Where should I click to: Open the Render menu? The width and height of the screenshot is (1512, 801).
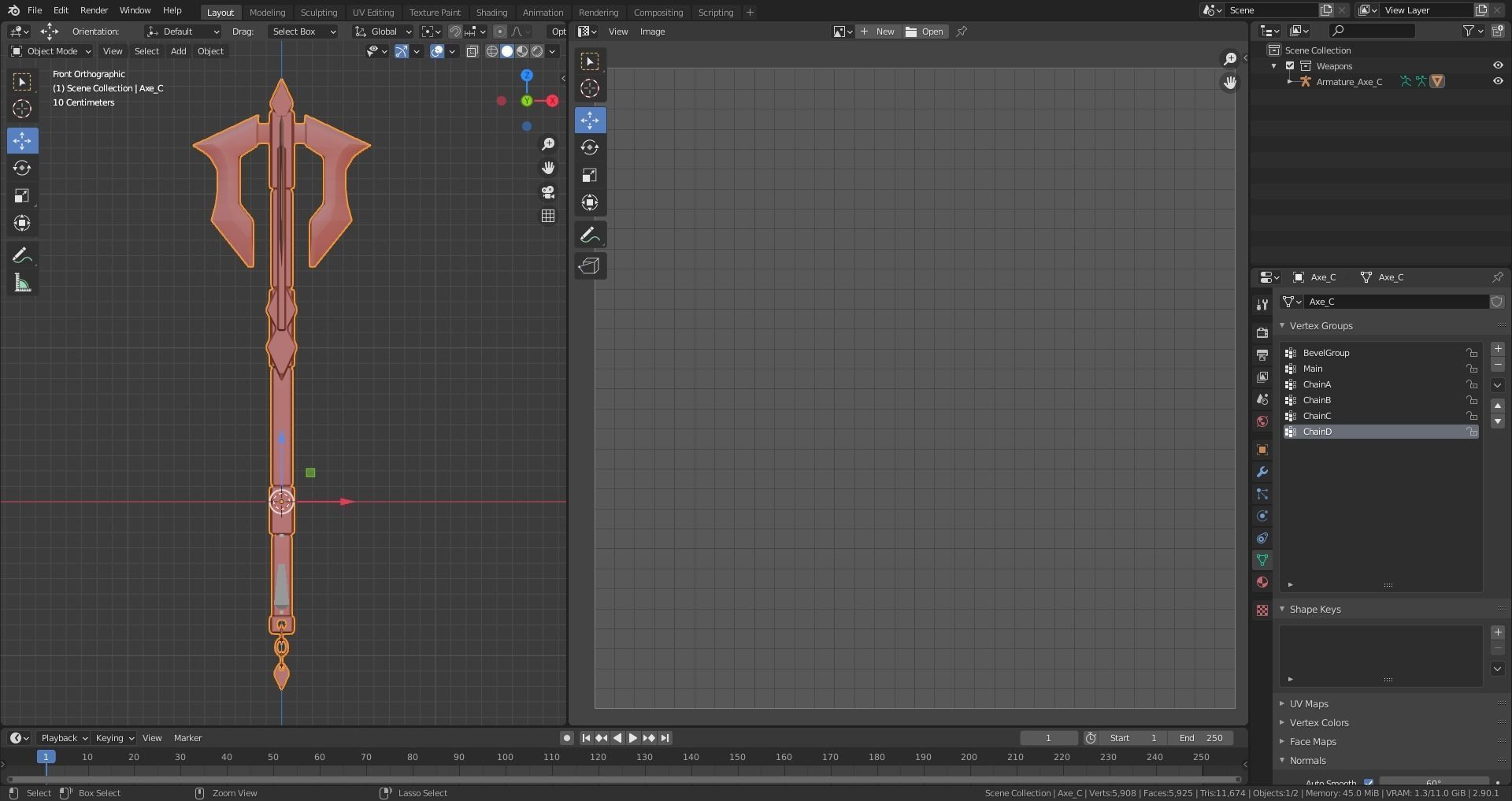(x=94, y=10)
